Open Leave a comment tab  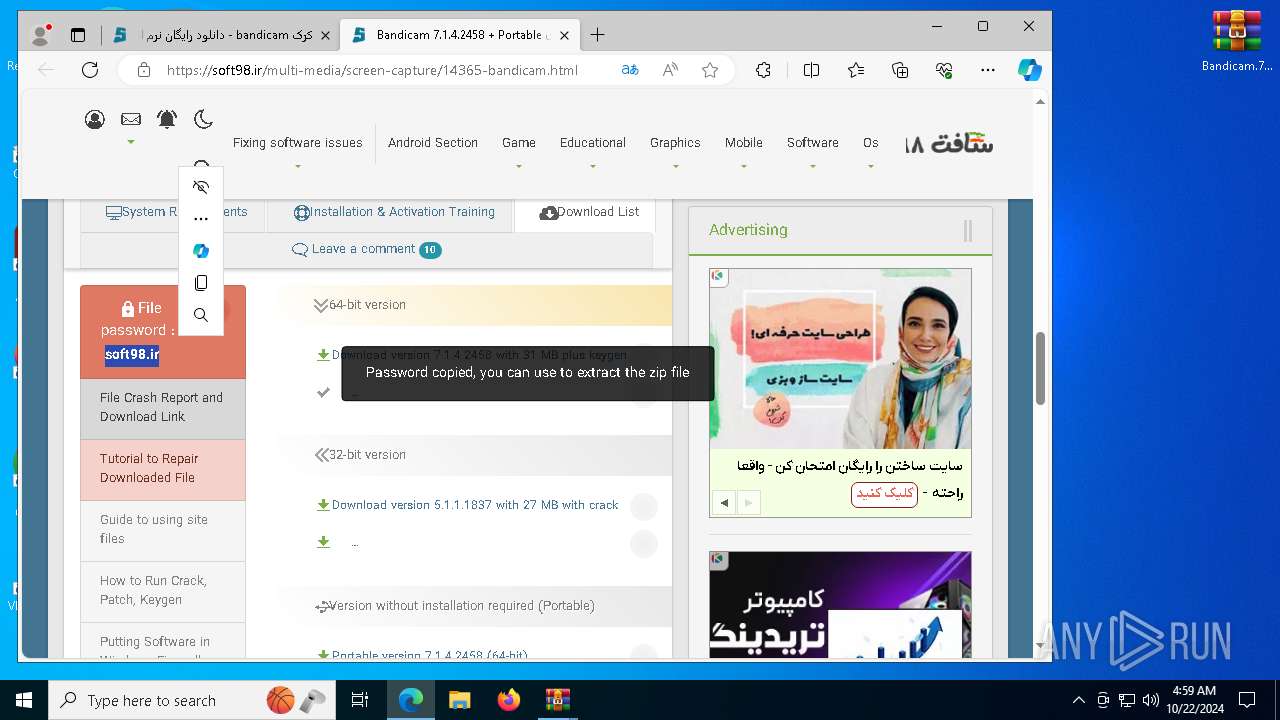[x=366, y=249]
